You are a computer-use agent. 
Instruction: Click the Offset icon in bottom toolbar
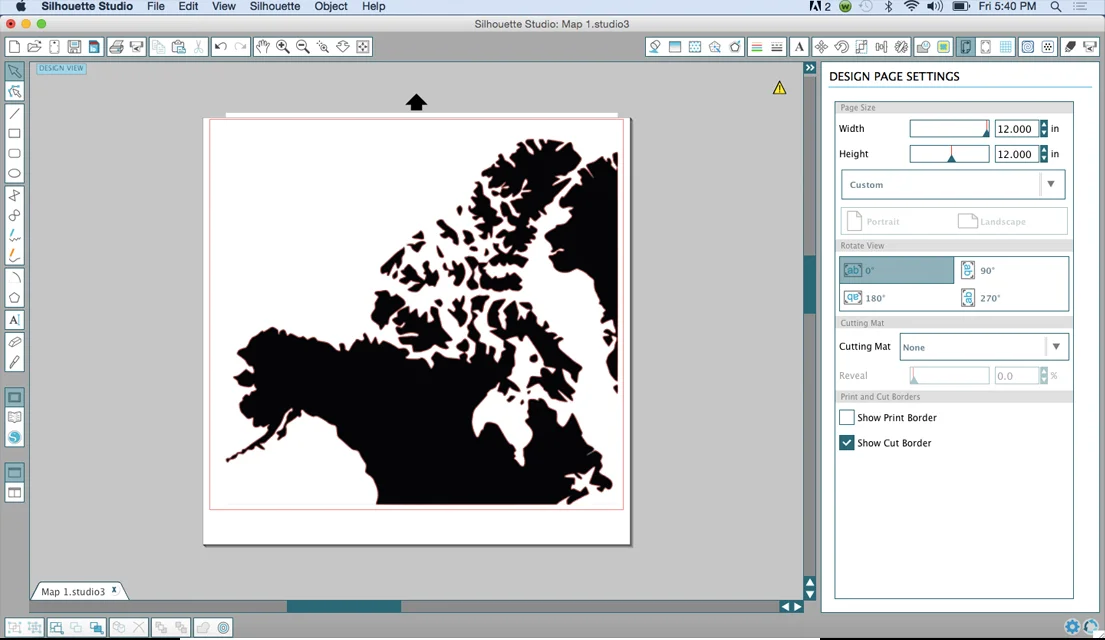point(223,627)
